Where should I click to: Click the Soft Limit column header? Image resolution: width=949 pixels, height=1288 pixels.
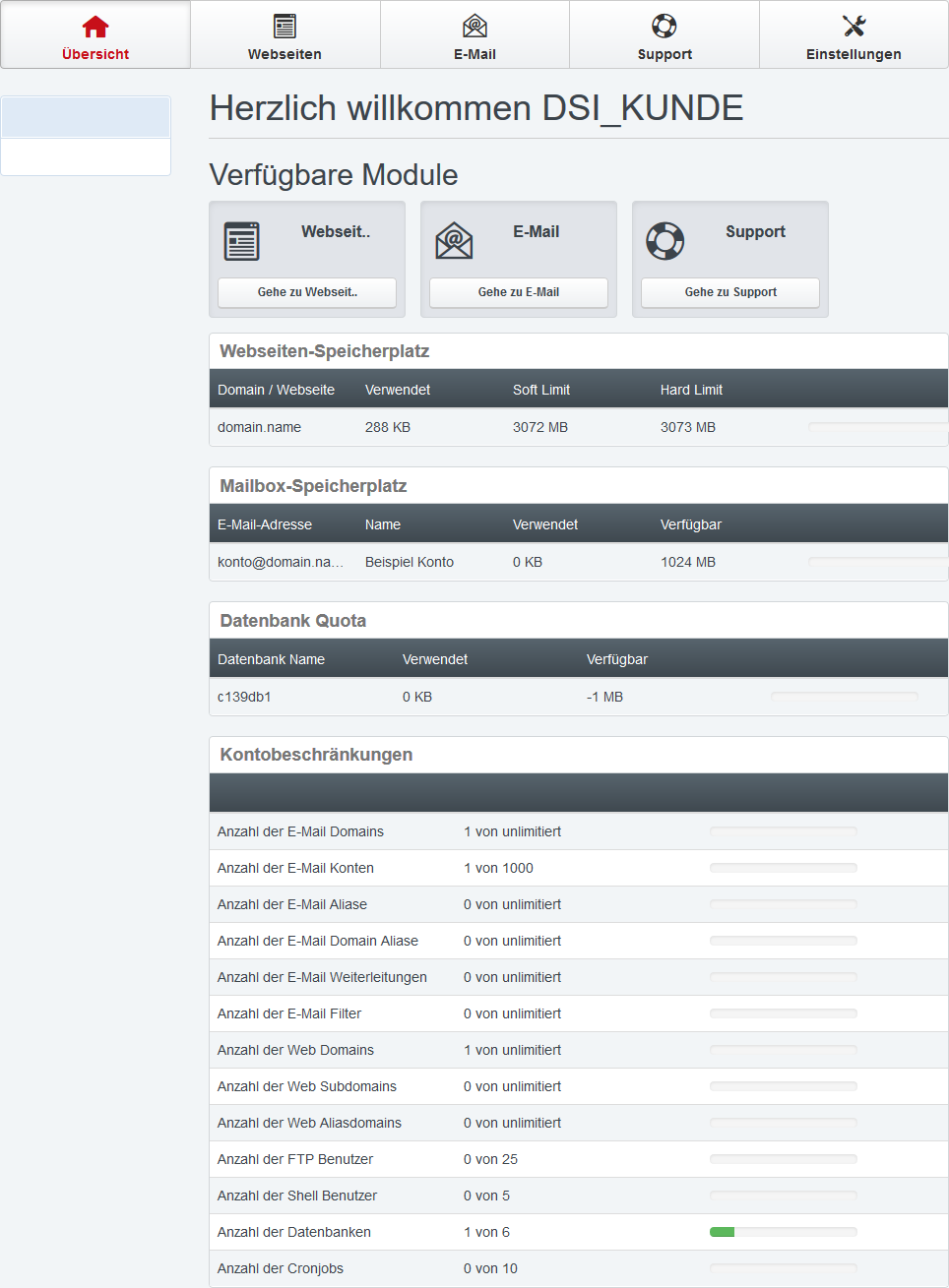click(541, 390)
